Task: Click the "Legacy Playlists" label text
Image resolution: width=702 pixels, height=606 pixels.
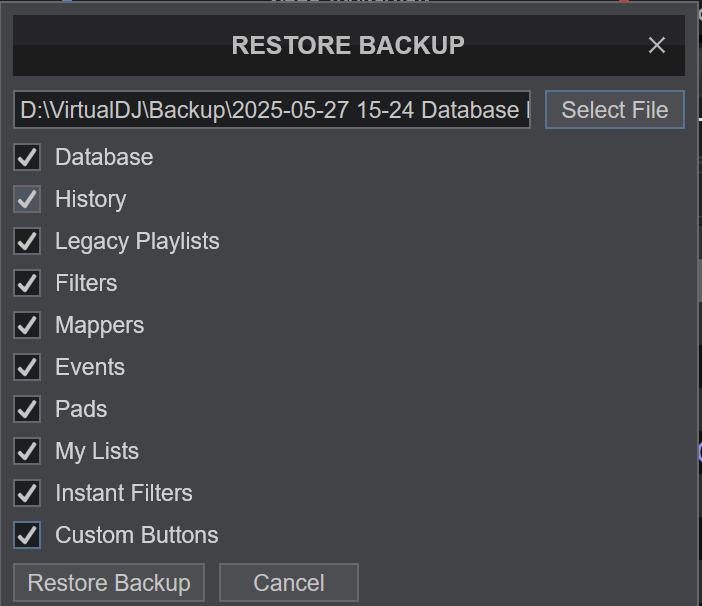Action: tap(137, 242)
